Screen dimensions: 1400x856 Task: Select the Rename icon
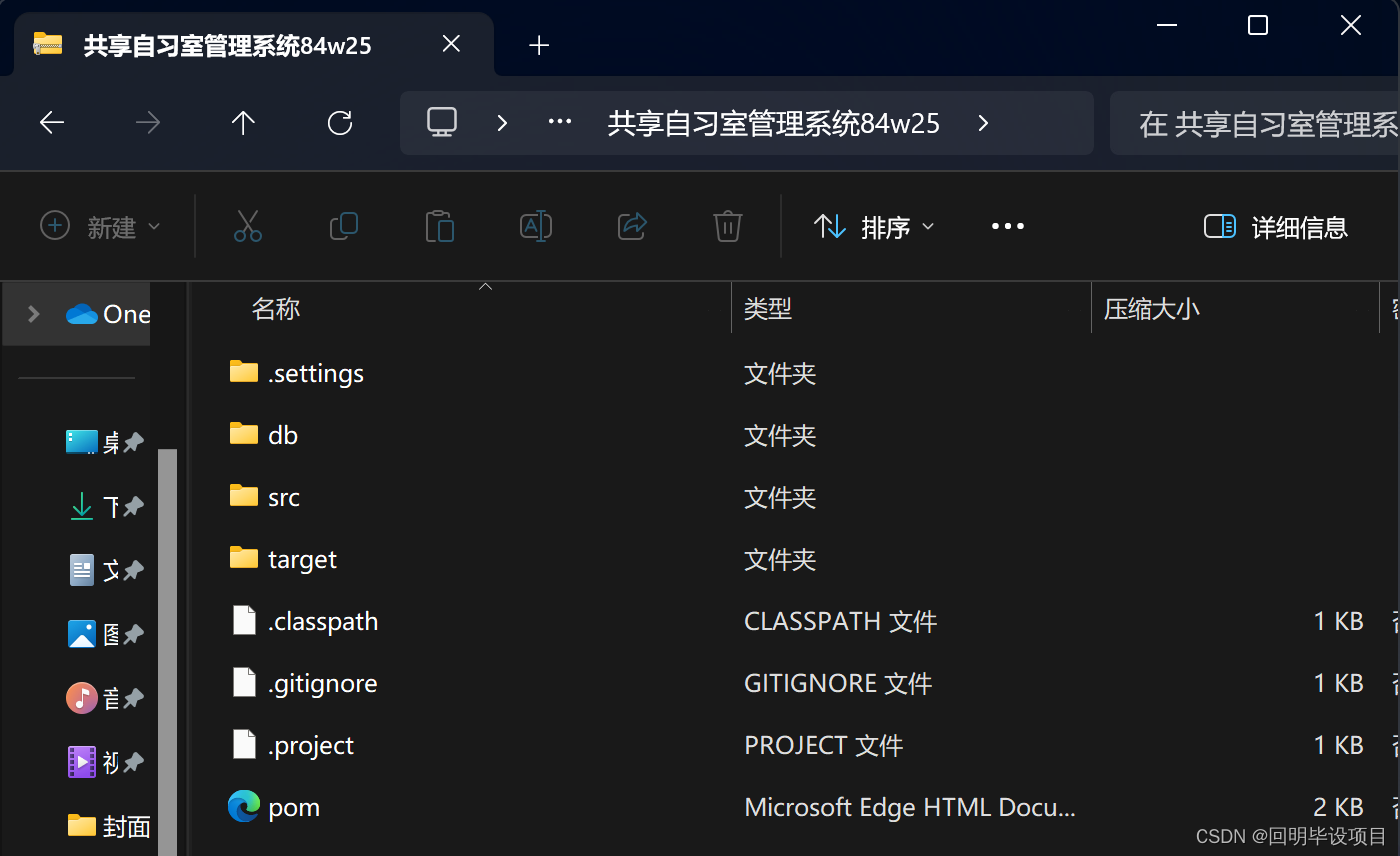coord(535,226)
